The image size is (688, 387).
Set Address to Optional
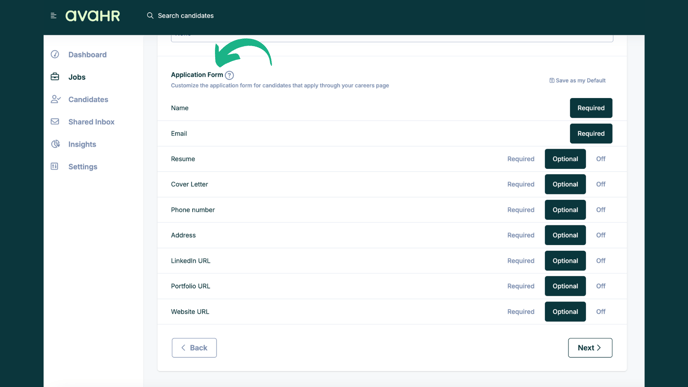click(x=565, y=235)
